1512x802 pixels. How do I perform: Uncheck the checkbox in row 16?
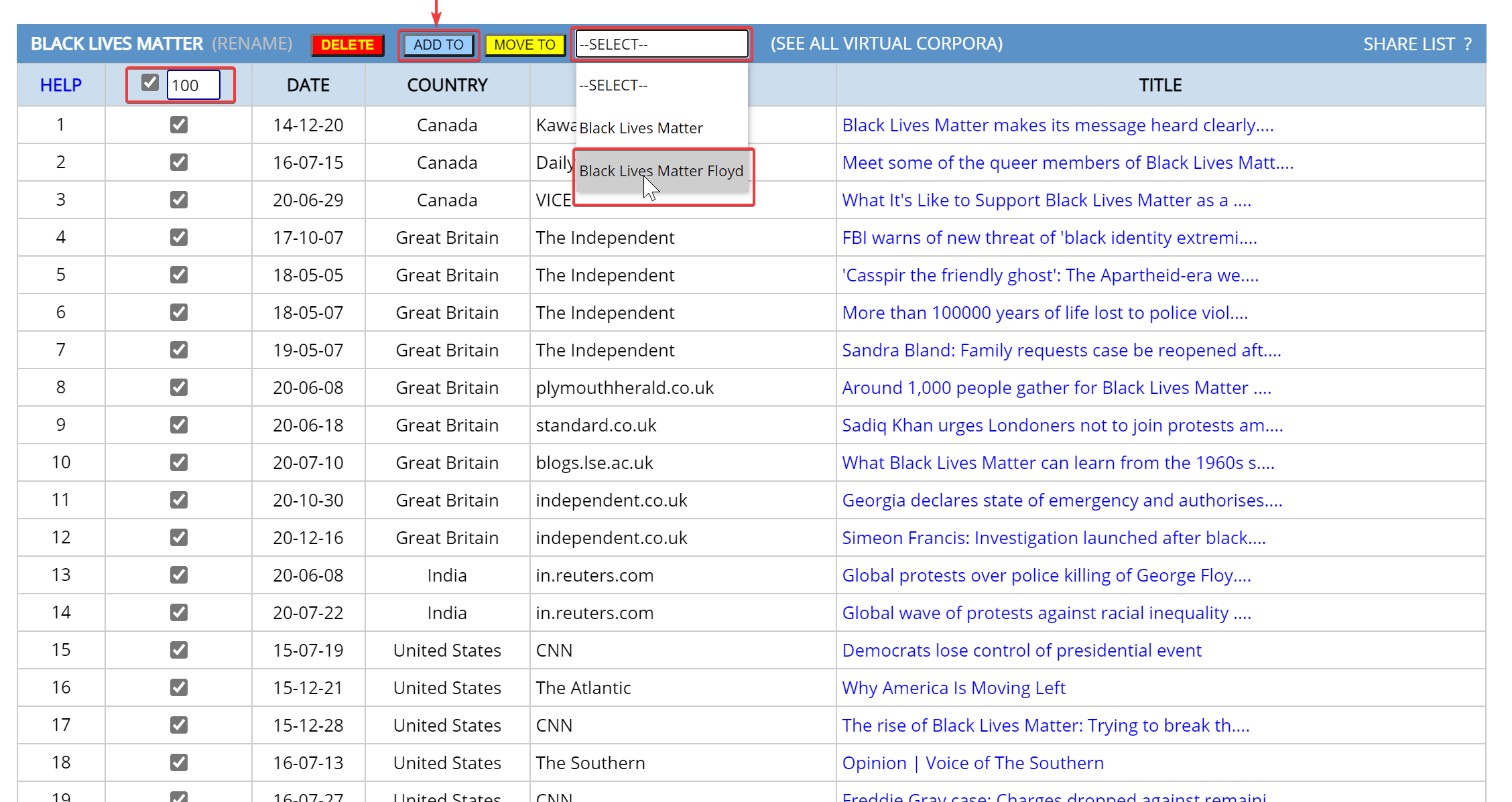(x=179, y=687)
